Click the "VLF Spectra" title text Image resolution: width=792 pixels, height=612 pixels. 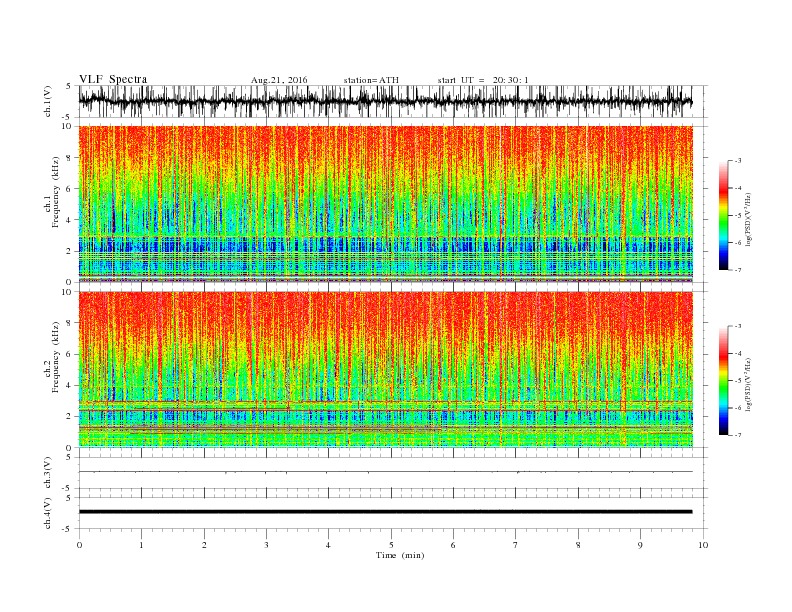(x=113, y=79)
